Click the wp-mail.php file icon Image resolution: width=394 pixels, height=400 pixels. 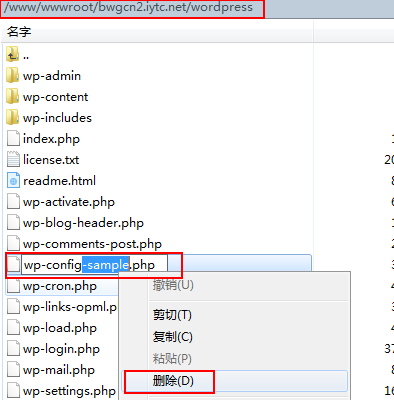click(x=13, y=370)
